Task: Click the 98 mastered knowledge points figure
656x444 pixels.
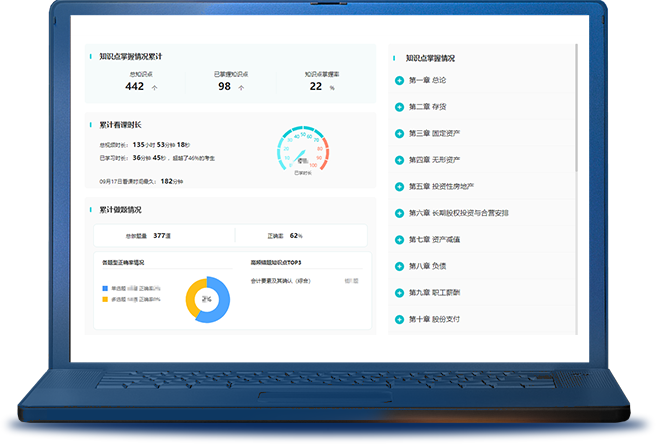Action: [224, 87]
